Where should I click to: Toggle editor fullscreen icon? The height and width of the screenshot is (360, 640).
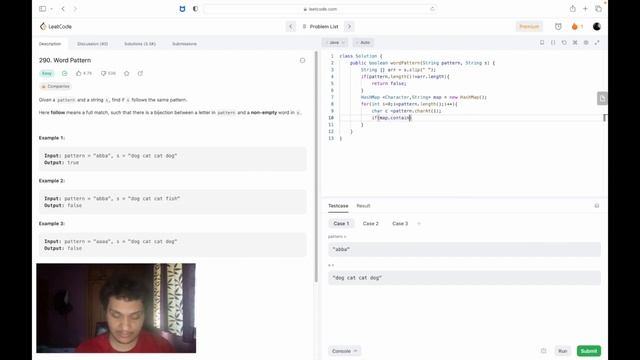pyautogui.click(x=597, y=42)
